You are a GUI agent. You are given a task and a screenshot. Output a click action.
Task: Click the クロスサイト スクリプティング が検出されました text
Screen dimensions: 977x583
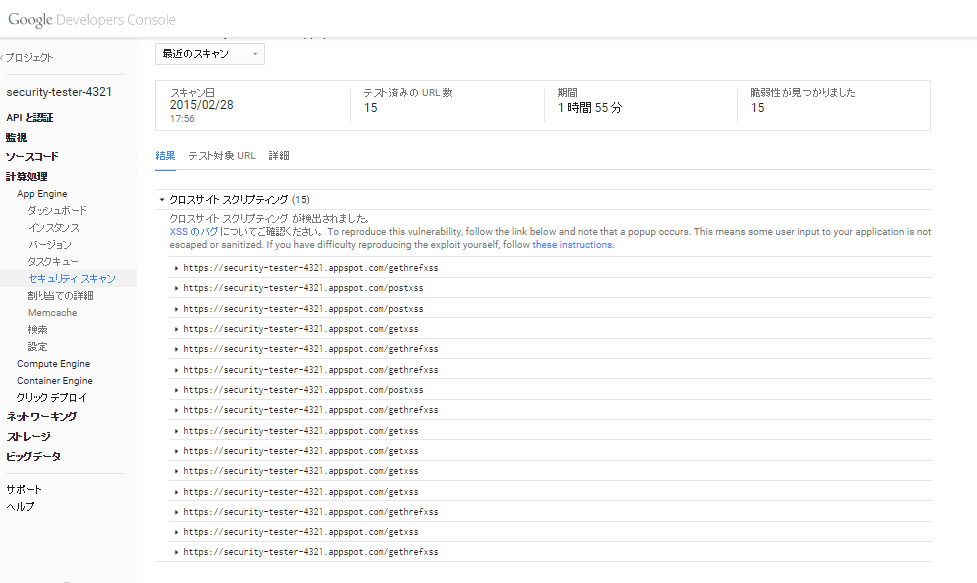coord(269,219)
